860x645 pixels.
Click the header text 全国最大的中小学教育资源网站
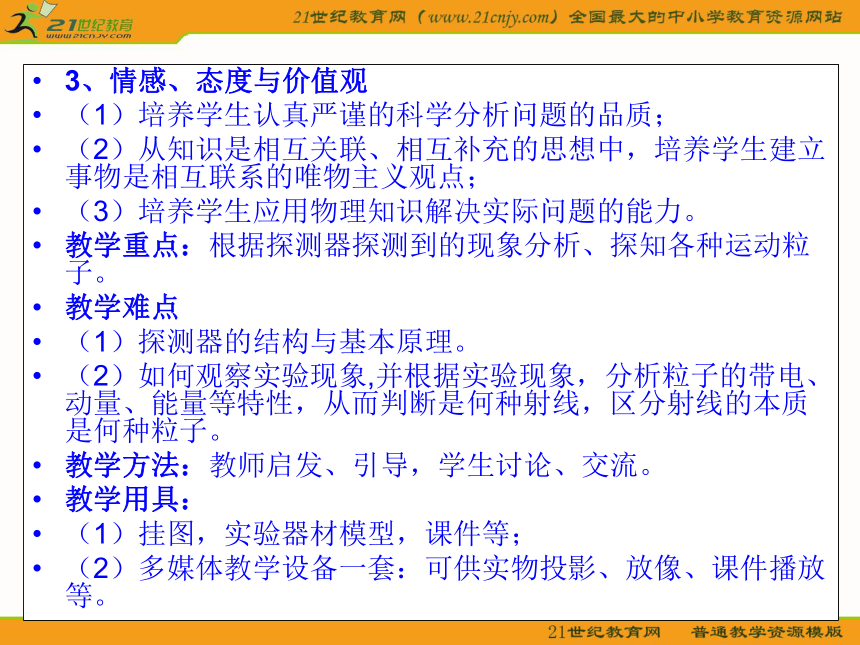click(x=705, y=17)
